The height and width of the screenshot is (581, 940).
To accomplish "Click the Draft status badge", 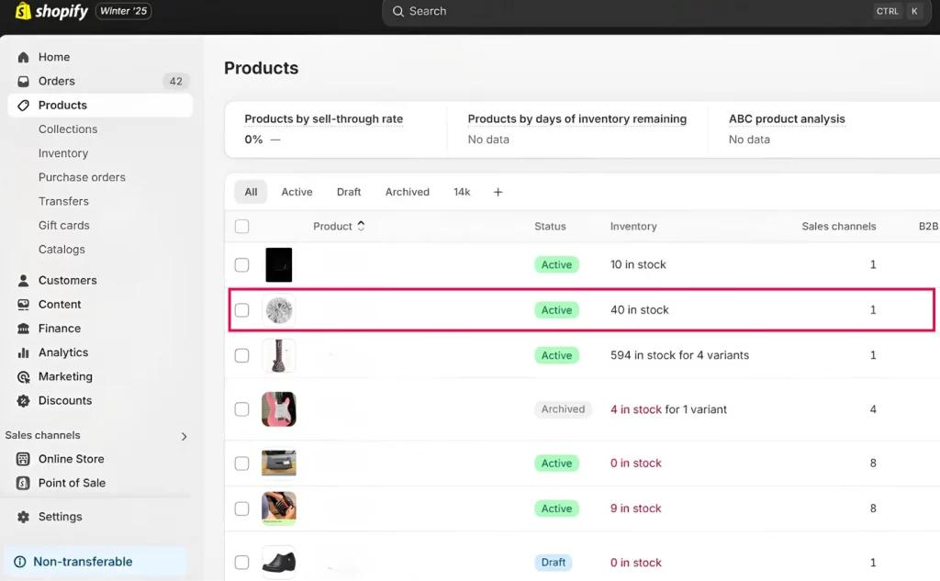I will coord(553,562).
